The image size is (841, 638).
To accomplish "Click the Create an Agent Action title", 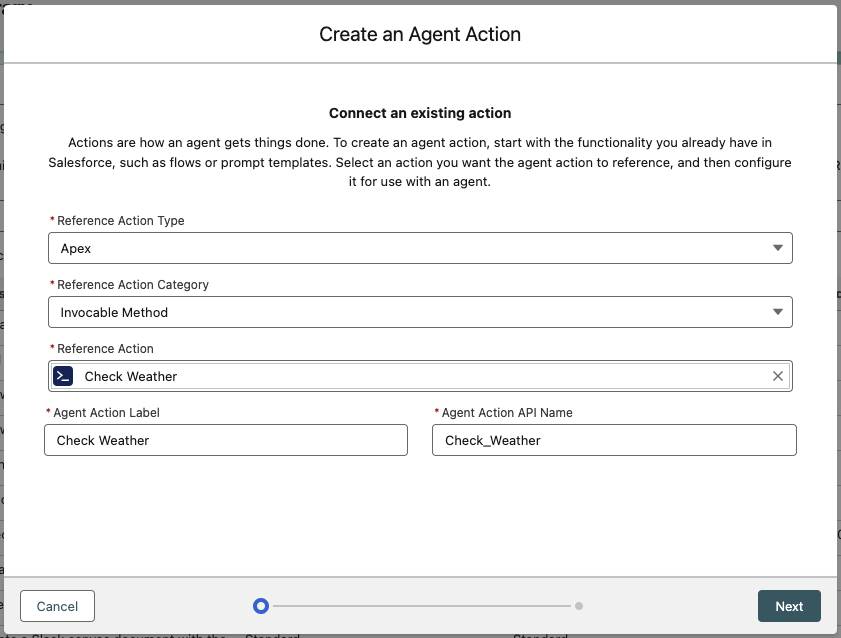I will click(x=420, y=34).
